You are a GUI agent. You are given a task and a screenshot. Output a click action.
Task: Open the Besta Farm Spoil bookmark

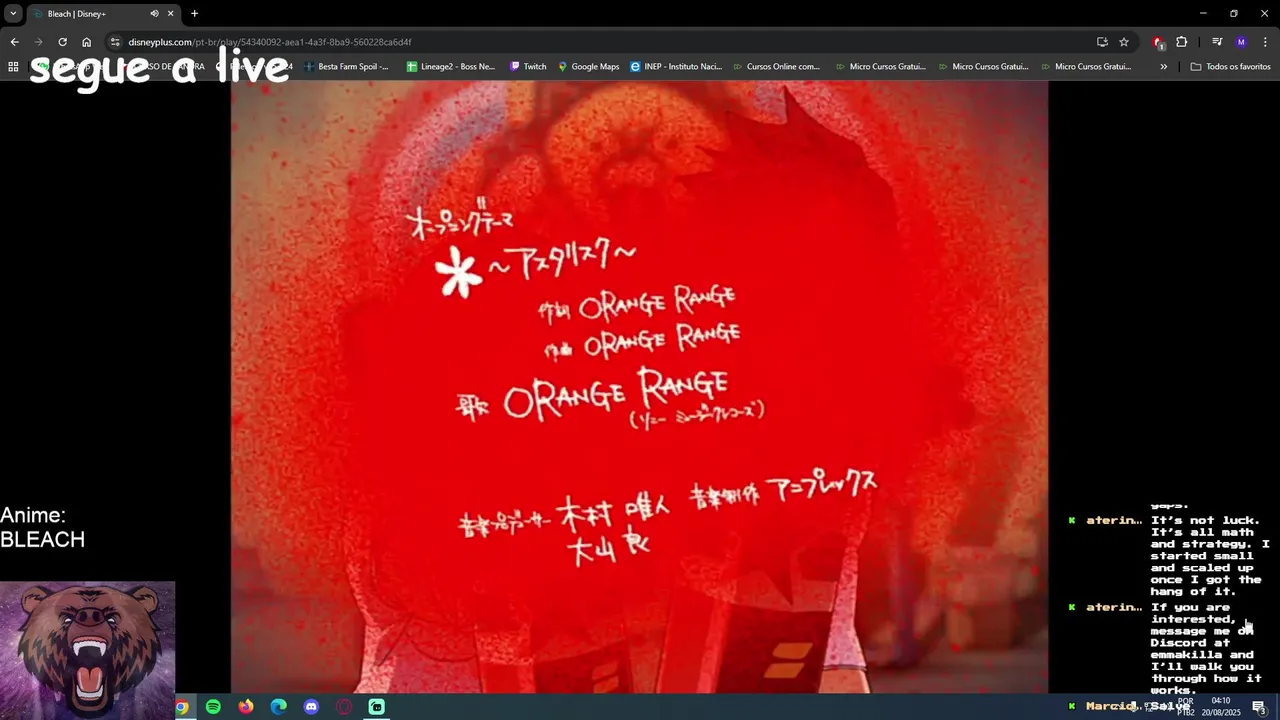[x=346, y=67]
